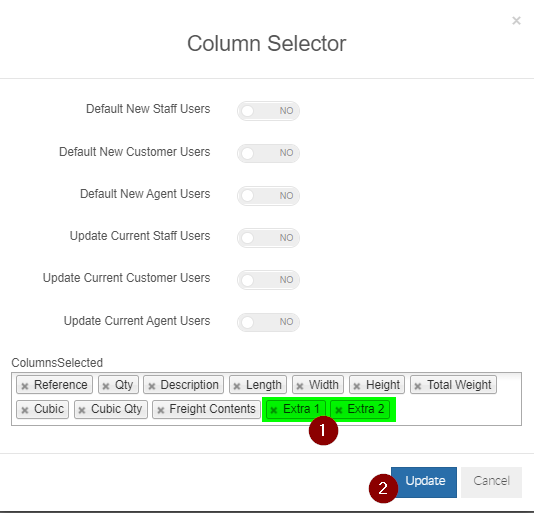Remove the Length column tag
The width and height of the screenshot is (534, 513).
pos(237,386)
